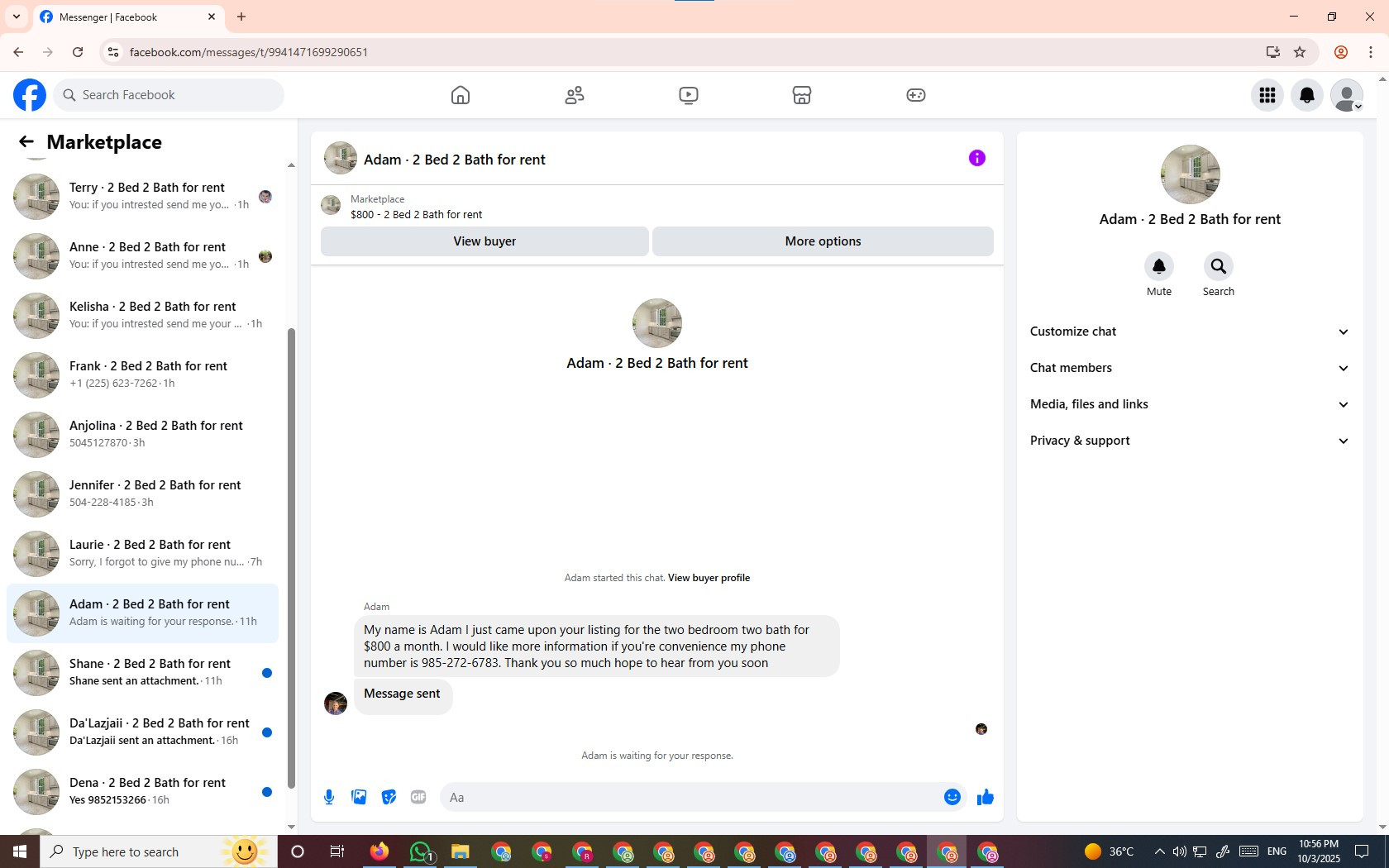Open the tab search dropdown arrow
The width and height of the screenshot is (1389, 868).
pyautogui.click(x=17, y=17)
